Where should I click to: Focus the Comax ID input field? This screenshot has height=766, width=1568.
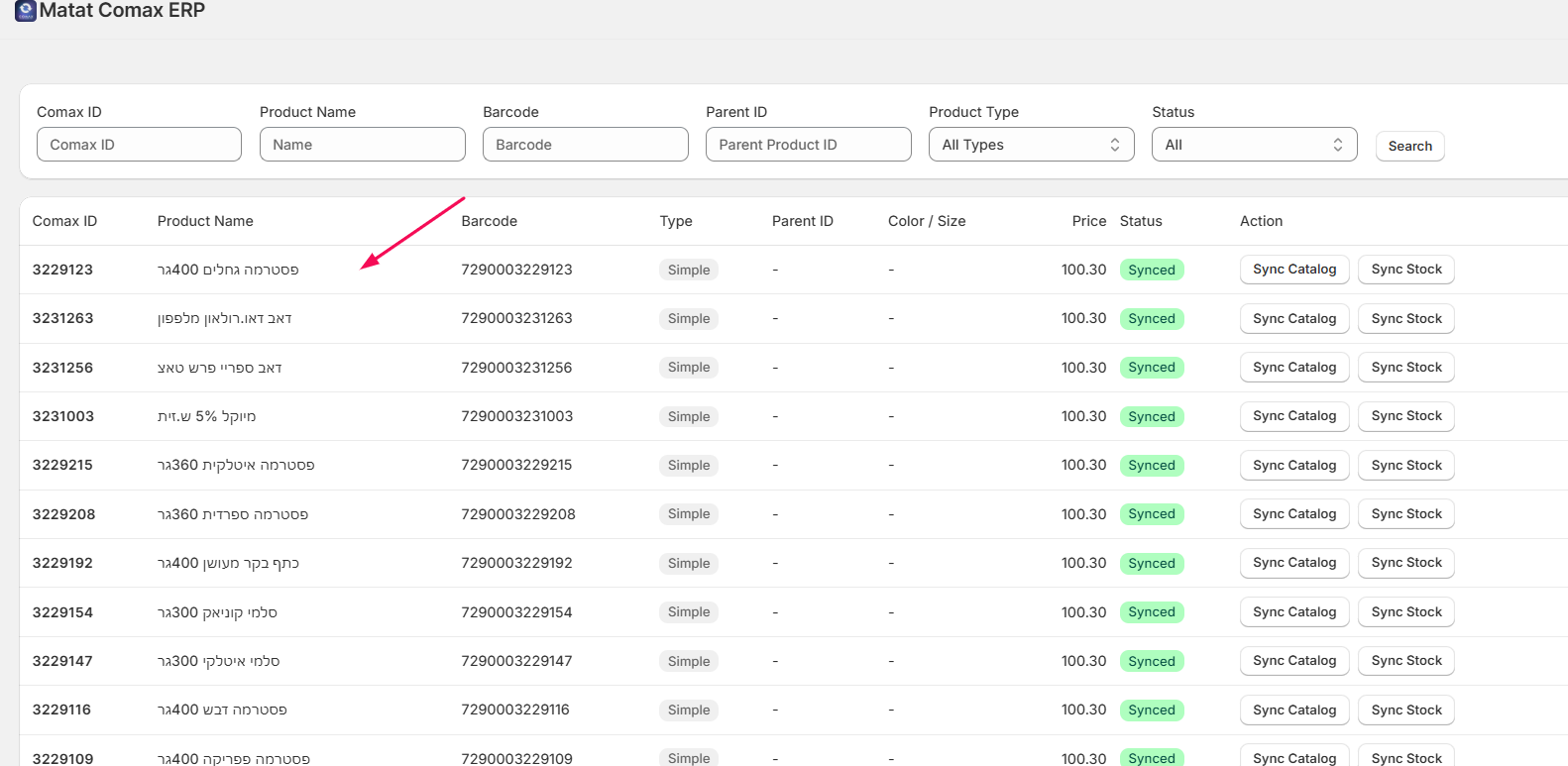[x=139, y=145]
